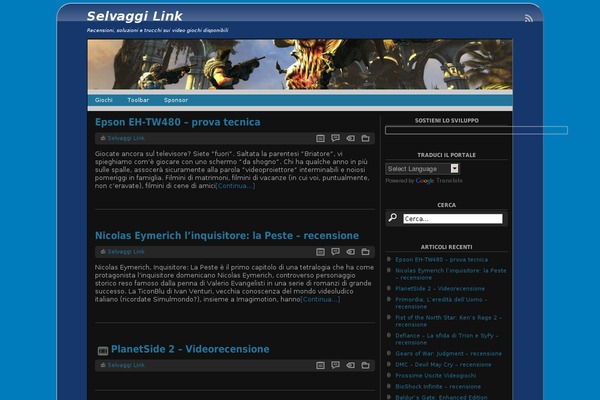Open sidebar link Baldur's Gate: Enhanced Edition
The height and width of the screenshot is (400, 600).
pyautogui.click(x=441, y=397)
